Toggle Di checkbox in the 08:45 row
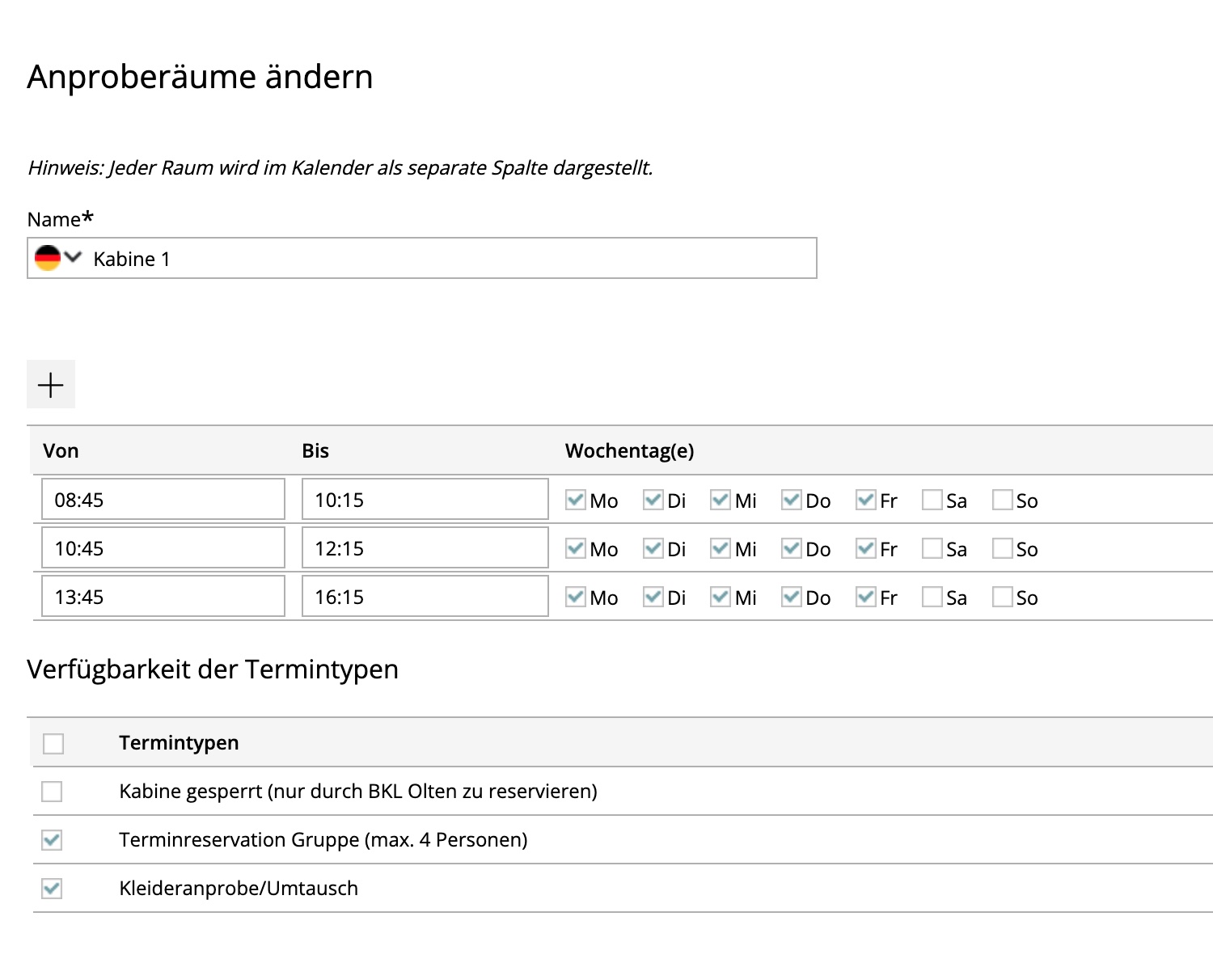This screenshot has width=1213, height=980. click(x=653, y=500)
